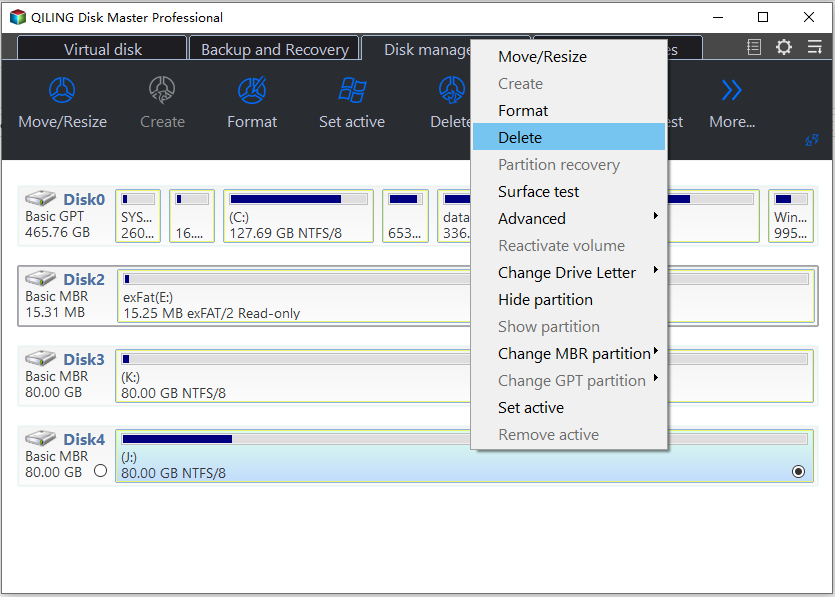Switch to the Virtual disk tab

click(x=102, y=49)
